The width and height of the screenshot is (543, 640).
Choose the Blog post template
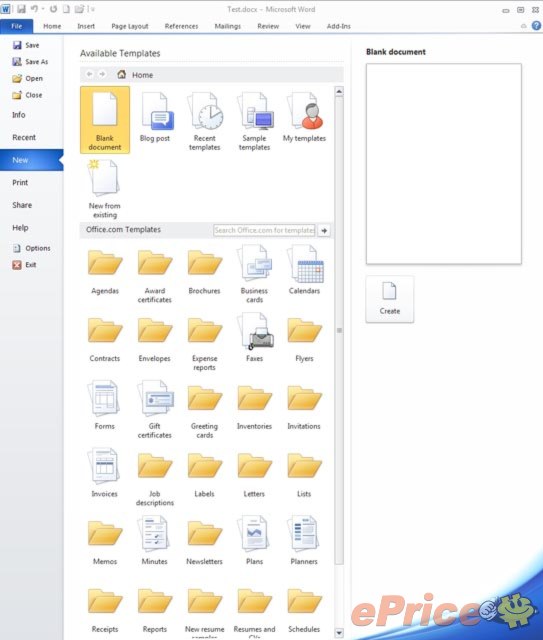click(x=155, y=118)
